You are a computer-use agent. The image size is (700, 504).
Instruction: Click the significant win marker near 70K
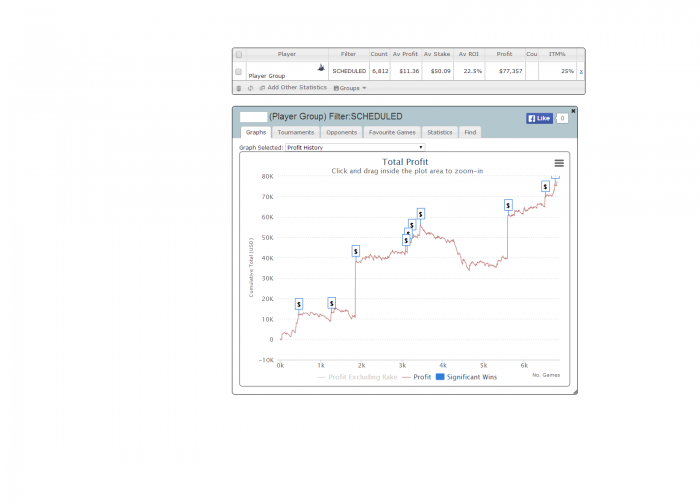545,187
